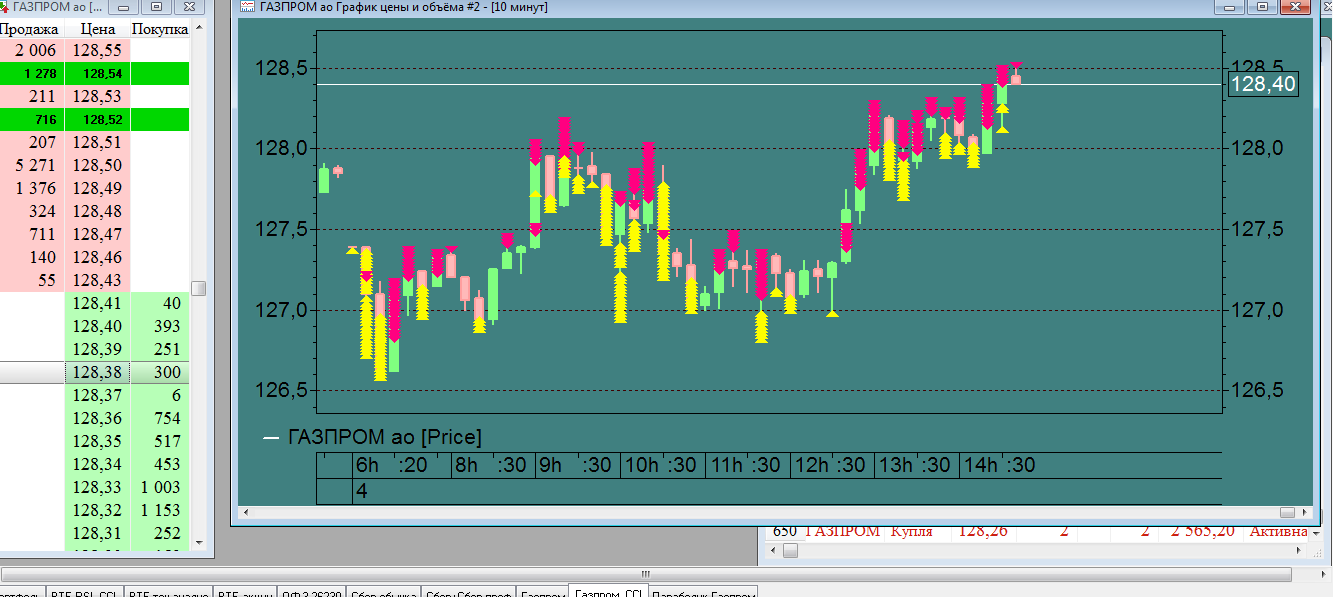
Task: Select order number 650 in the orders table
Action: click(x=785, y=531)
